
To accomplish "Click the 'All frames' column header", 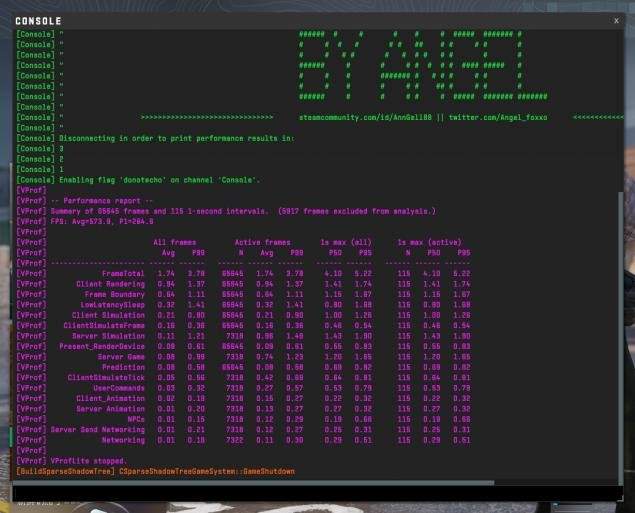I will tap(175, 243).
